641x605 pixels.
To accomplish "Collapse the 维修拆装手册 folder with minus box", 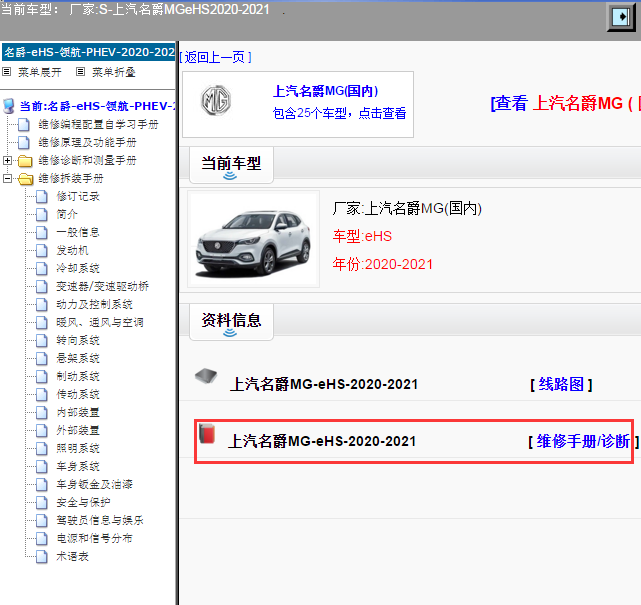I will tap(7, 178).
